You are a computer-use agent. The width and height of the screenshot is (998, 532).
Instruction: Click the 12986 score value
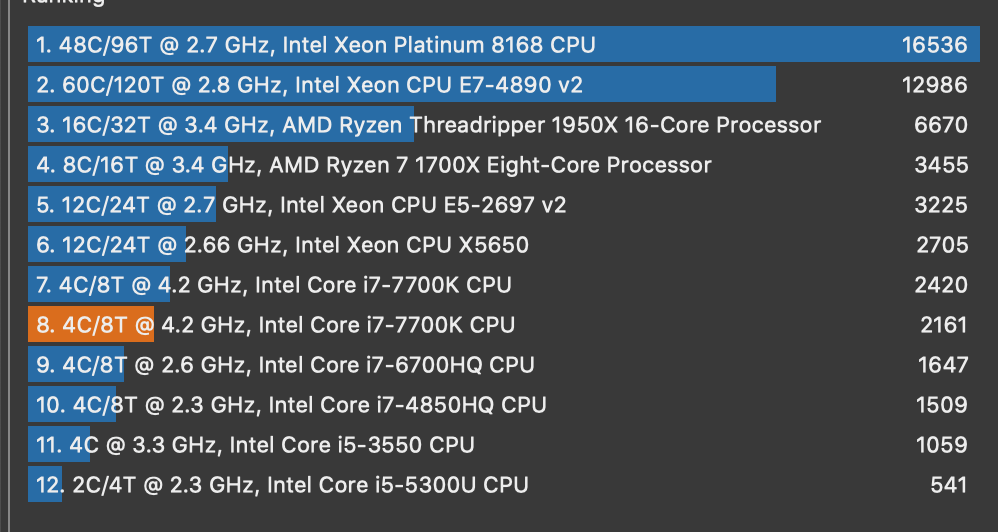pos(934,85)
